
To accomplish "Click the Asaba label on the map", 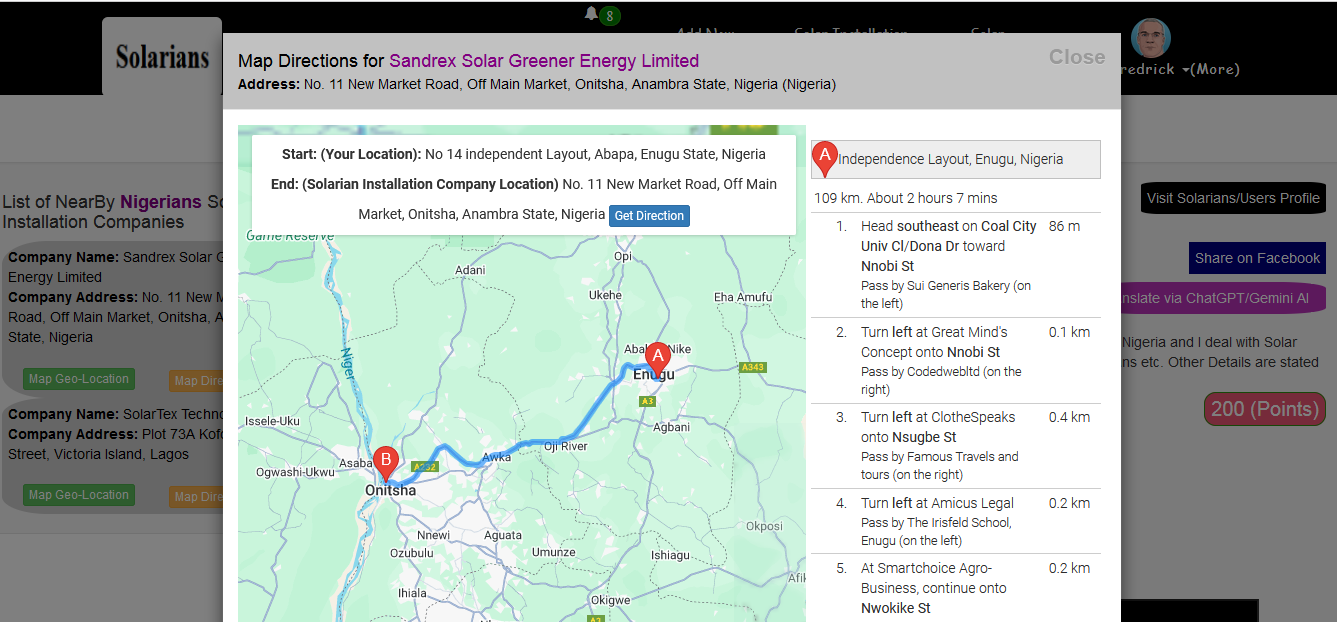I will pyautogui.click(x=356, y=464).
